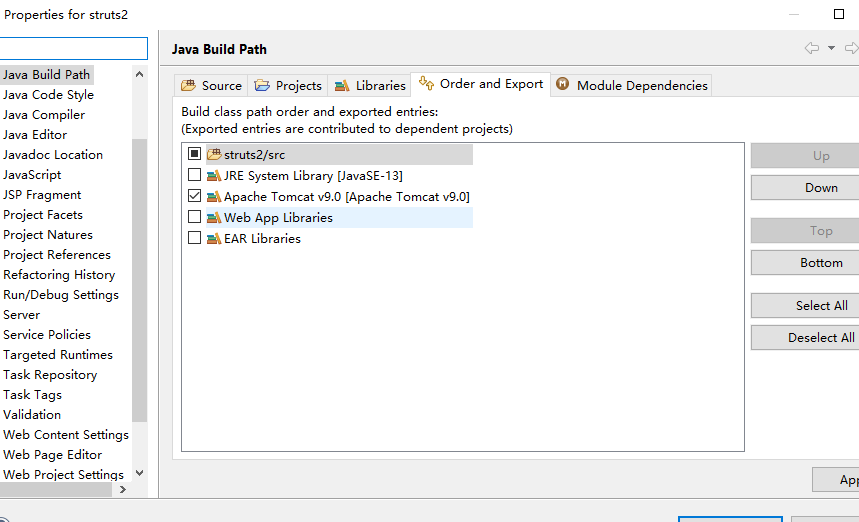859x522 pixels.
Task: Click the Apply button
Action: pyautogui.click(x=836, y=480)
